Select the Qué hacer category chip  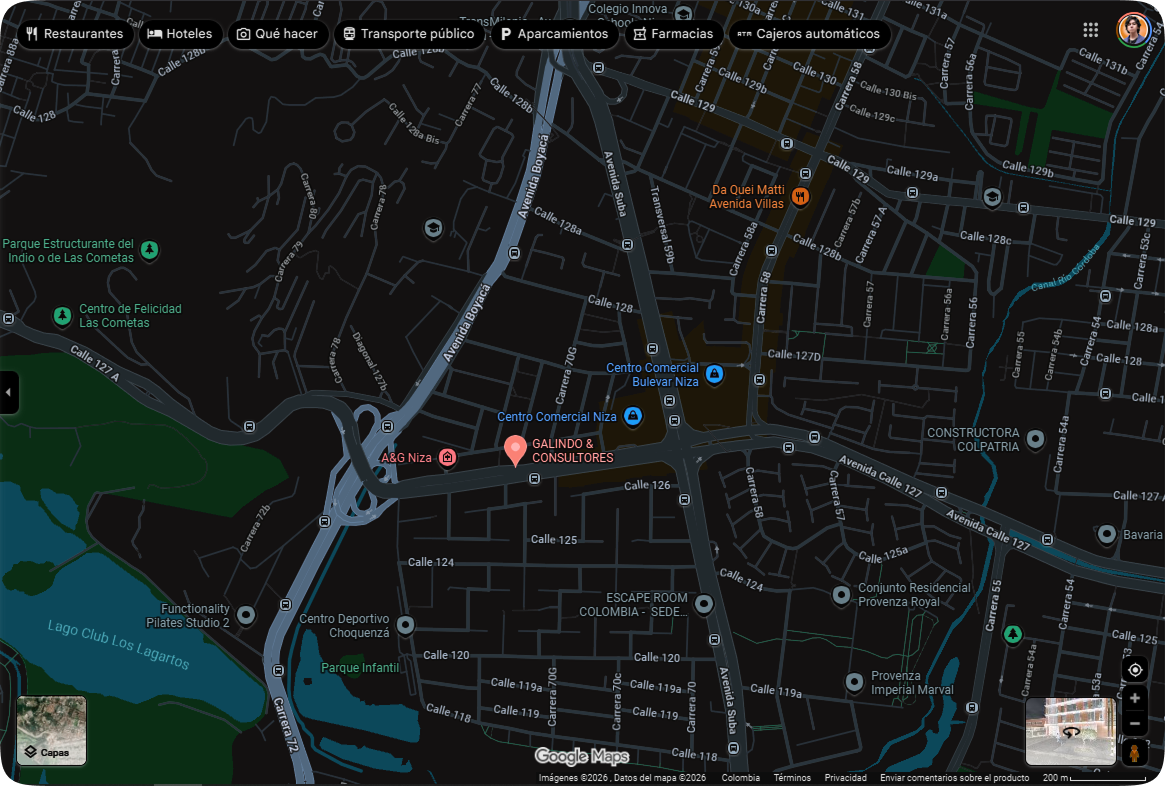[278, 33]
